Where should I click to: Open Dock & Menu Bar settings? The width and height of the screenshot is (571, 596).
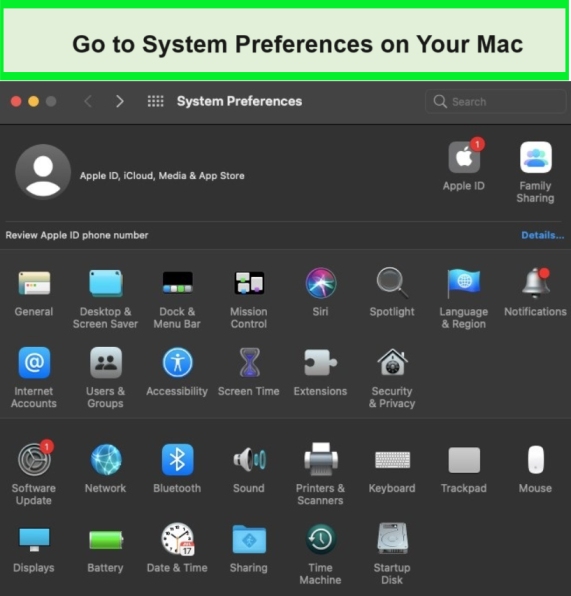(x=178, y=283)
